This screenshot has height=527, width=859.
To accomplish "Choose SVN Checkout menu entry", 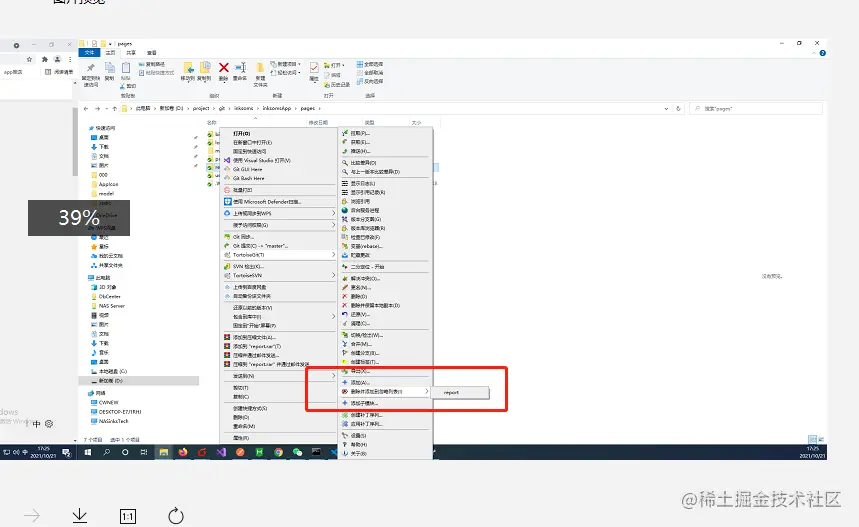I will 279,266.
